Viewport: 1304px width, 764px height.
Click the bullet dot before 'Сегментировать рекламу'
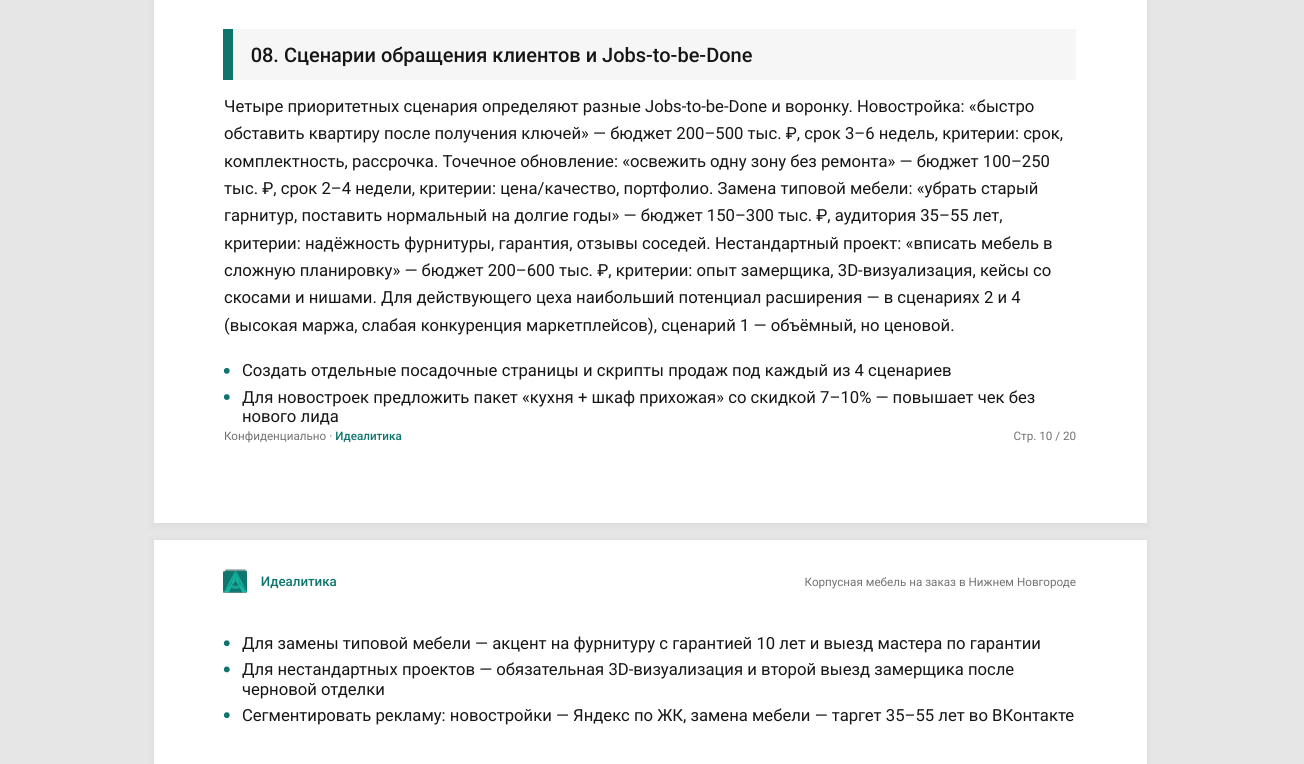pyautogui.click(x=228, y=716)
